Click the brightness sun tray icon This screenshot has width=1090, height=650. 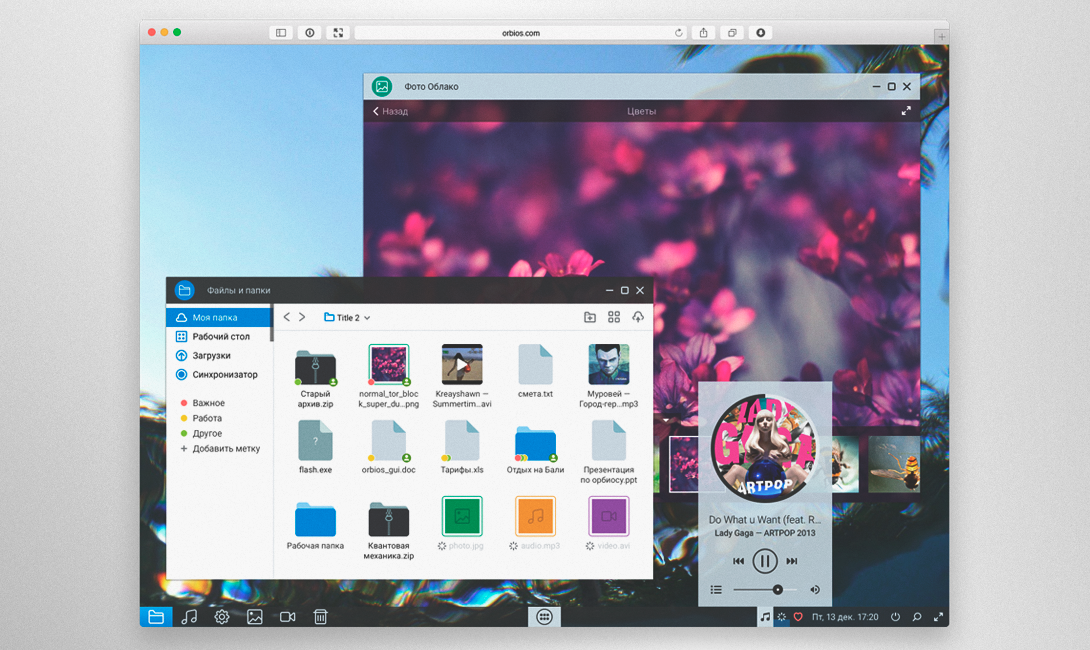pos(781,617)
